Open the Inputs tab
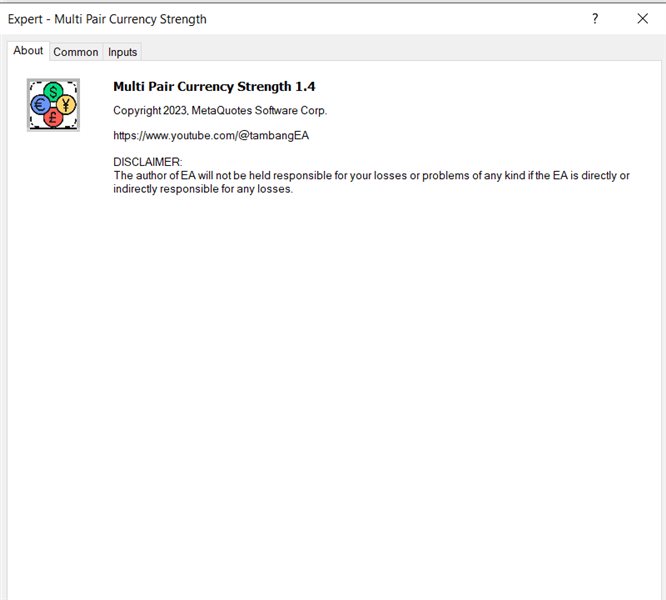 click(x=122, y=52)
